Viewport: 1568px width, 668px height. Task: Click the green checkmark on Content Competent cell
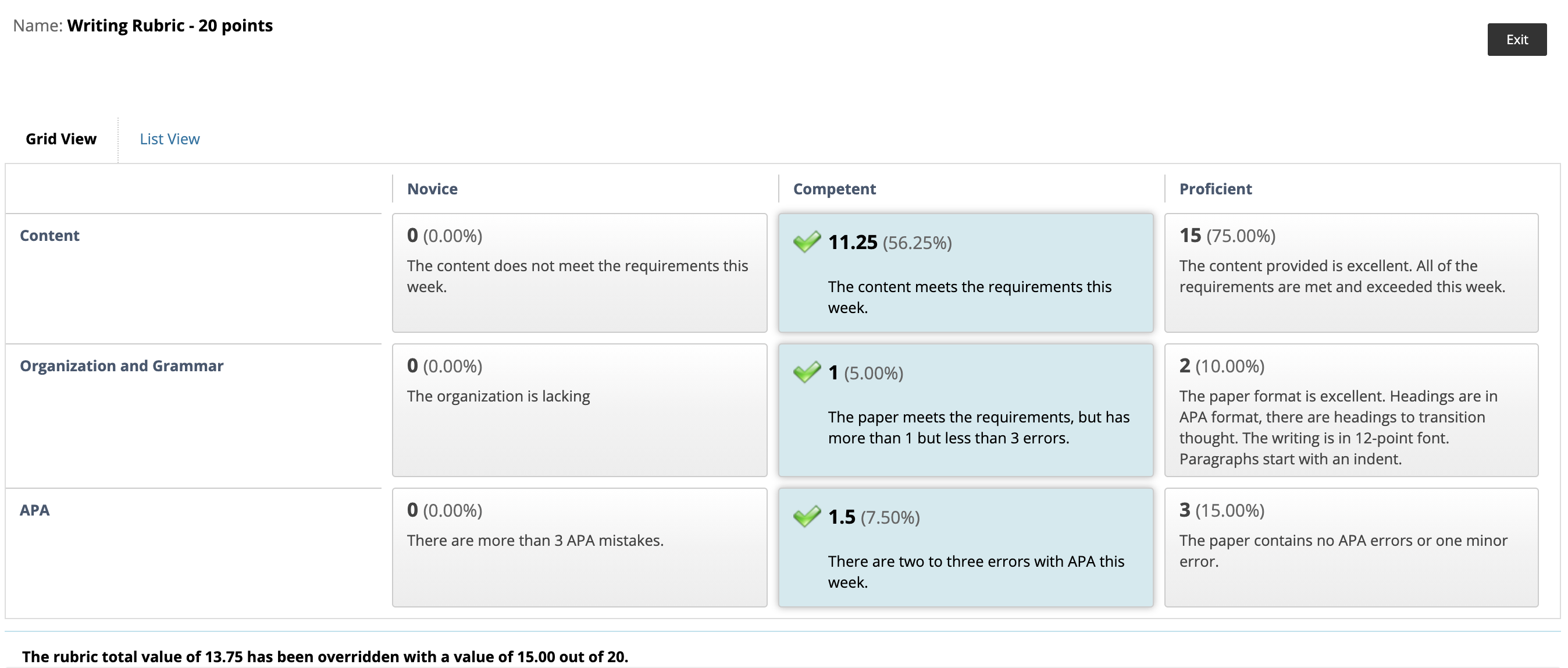tap(807, 241)
